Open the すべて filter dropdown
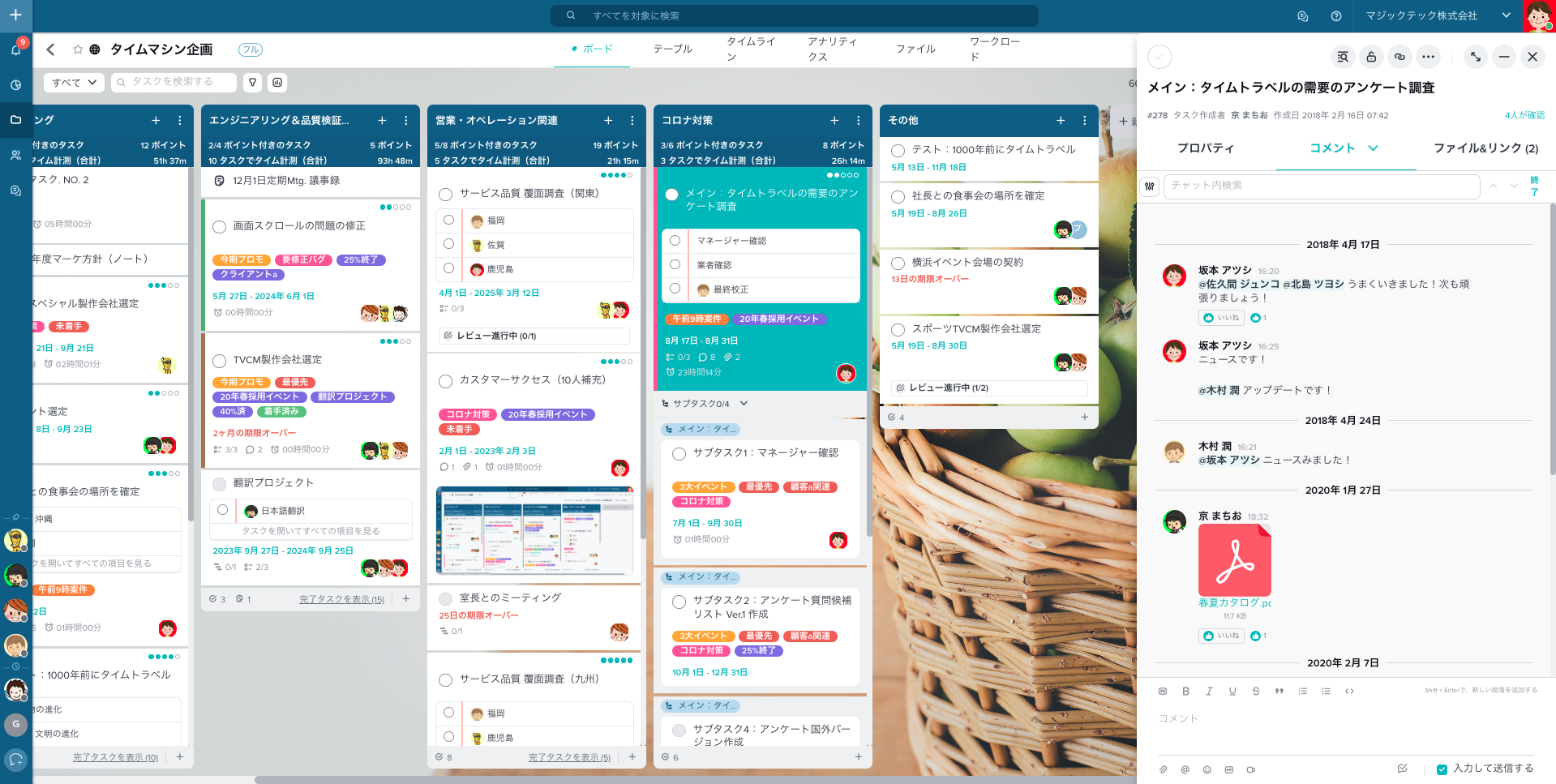Screen dimensions: 1556x784 (74, 83)
